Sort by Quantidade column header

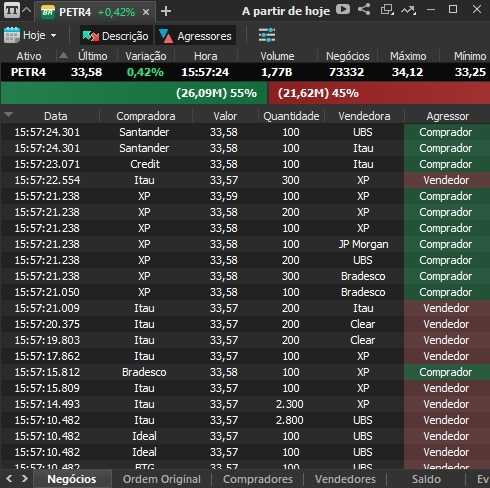(x=291, y=116)
